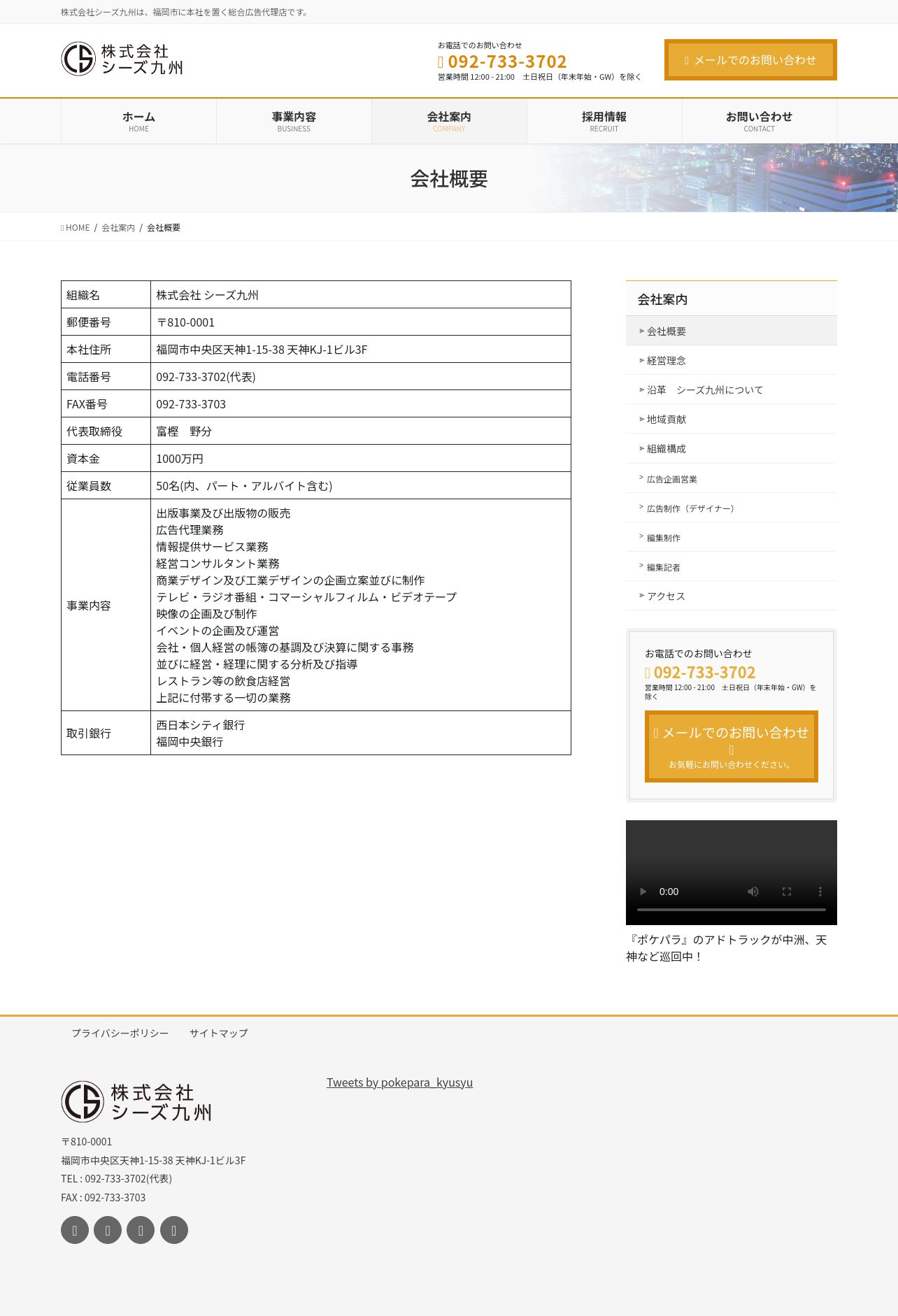Click the footer シーズ九州 logo
The width and height of the screenshot is (898, 1316).
click(x=137, y=1101)
